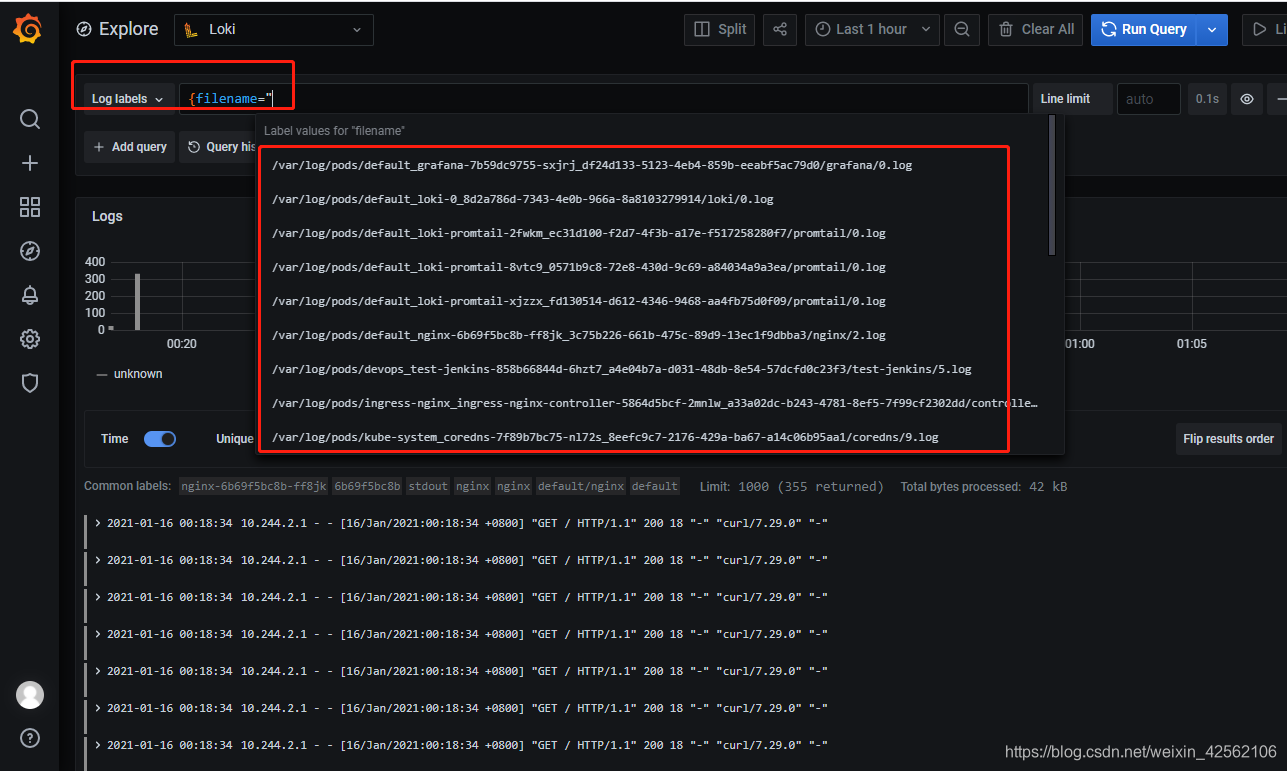
Task: Click the 6b69f5bc8b common label
Action: coord(367,487)
